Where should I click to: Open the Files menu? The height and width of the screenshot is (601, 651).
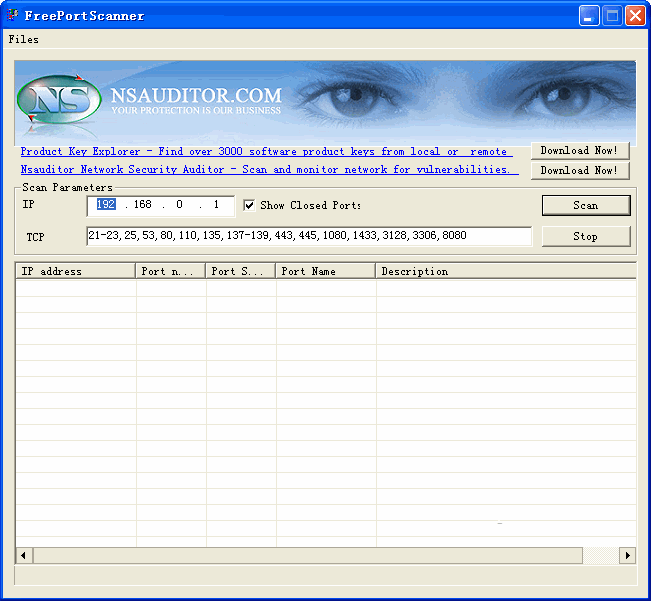click(24, 39)
